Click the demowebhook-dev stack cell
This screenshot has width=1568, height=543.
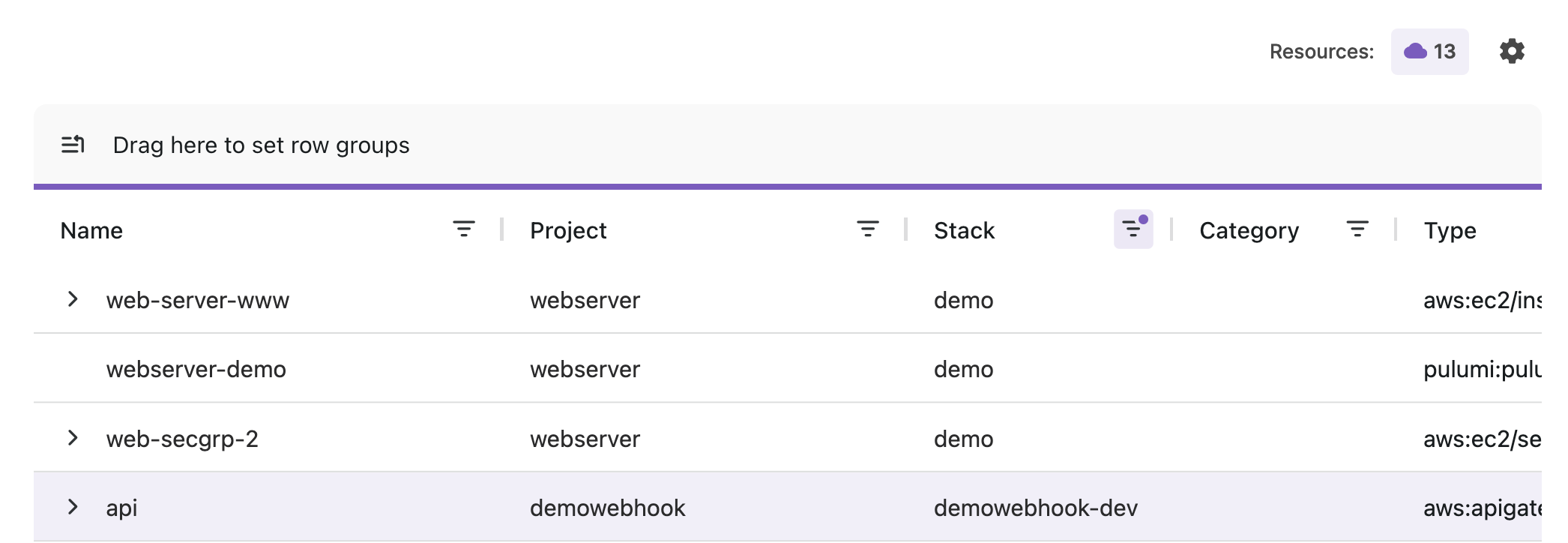click(1035, 508)
